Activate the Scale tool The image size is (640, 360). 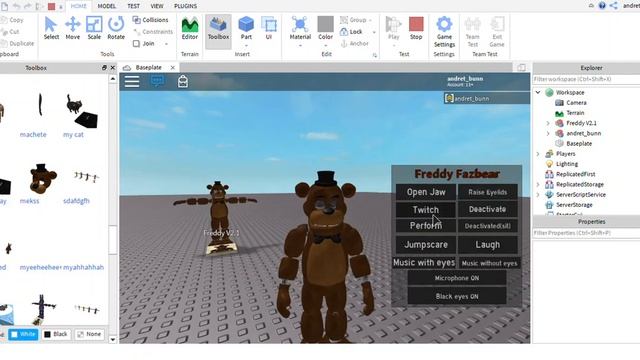[x=94, y=28]
